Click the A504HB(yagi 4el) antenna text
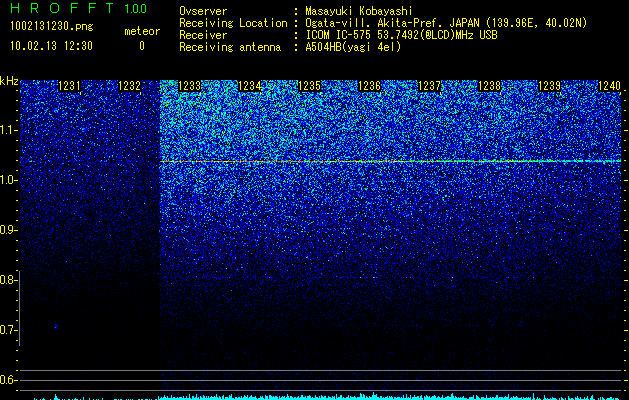Screen dimensions: 629x400 (353, 47)
